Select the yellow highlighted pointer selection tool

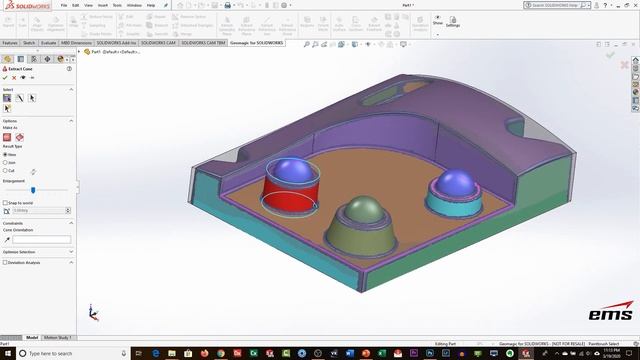(7, 108)
